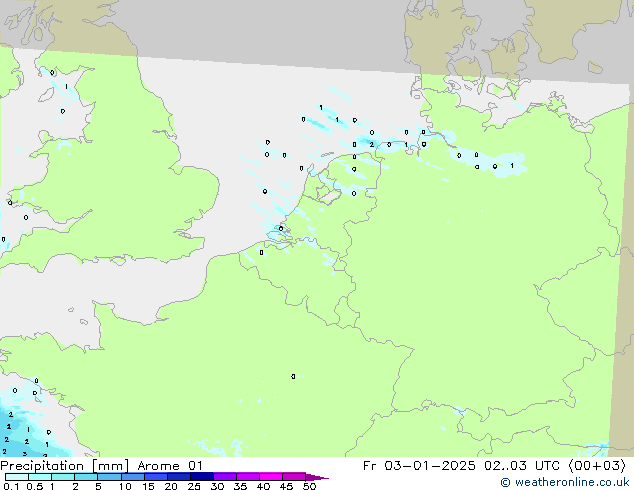Select the 45–50 mm legend swatch
634x490 pixels.
(x=294, y=477)
